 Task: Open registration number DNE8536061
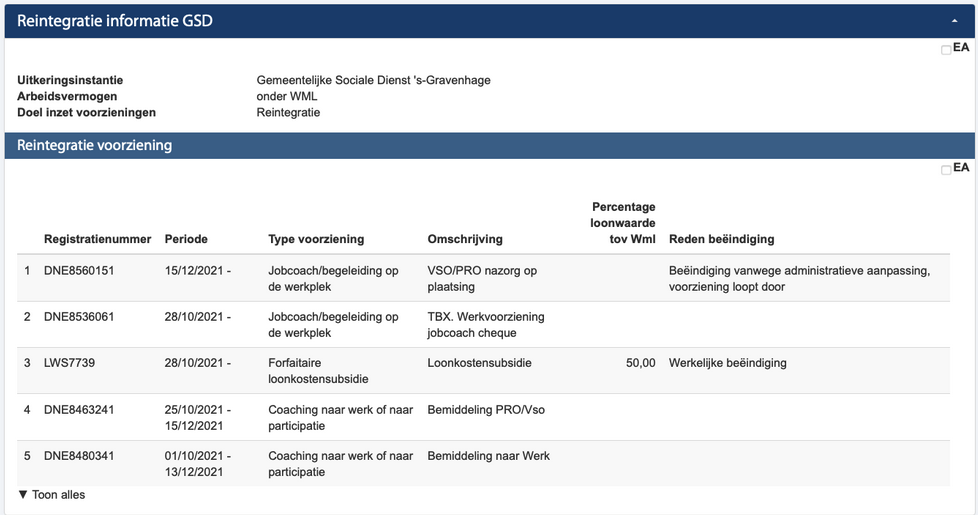(79, 317)
